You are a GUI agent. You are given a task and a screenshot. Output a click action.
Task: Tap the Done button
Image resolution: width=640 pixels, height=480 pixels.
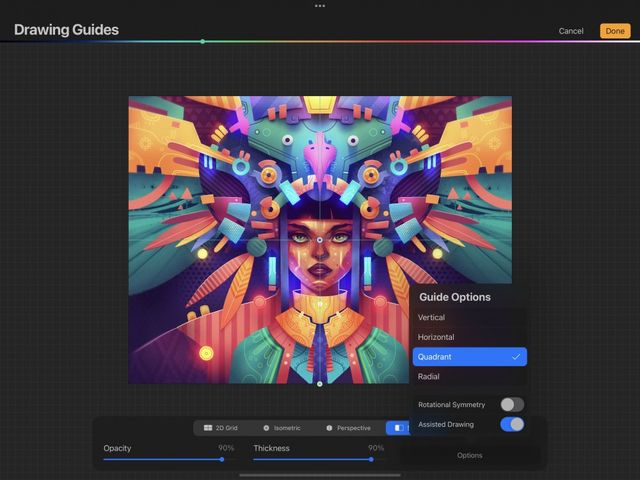click(615, 31)
